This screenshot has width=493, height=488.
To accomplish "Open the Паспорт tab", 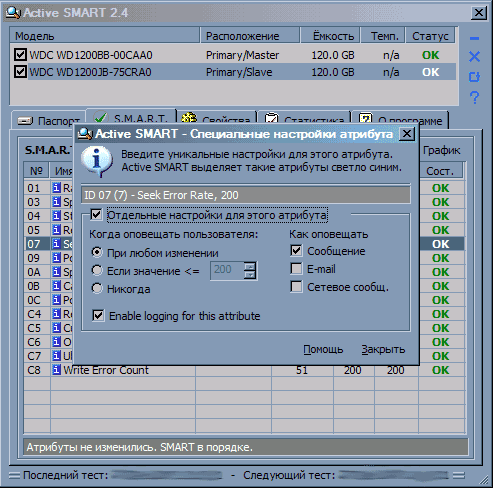I will 49,120.
